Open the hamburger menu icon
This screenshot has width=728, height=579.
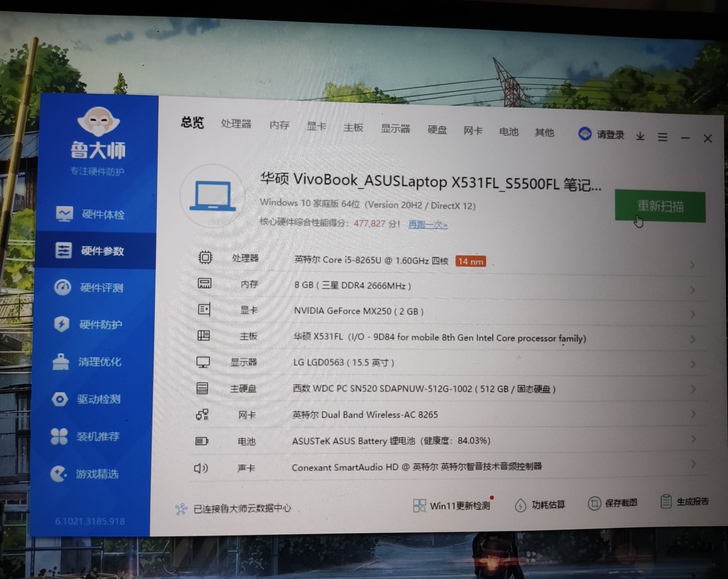[663, 137]
